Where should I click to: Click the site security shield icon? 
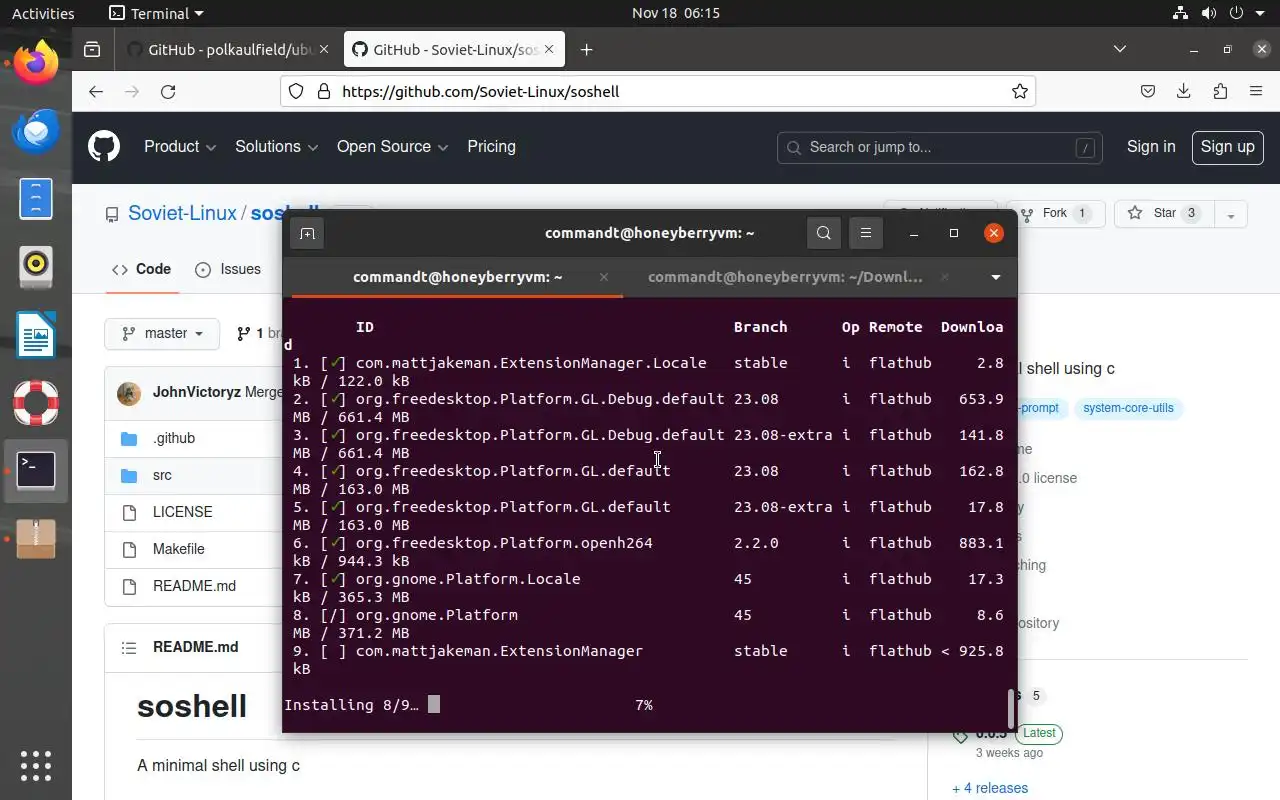point(296,91)
